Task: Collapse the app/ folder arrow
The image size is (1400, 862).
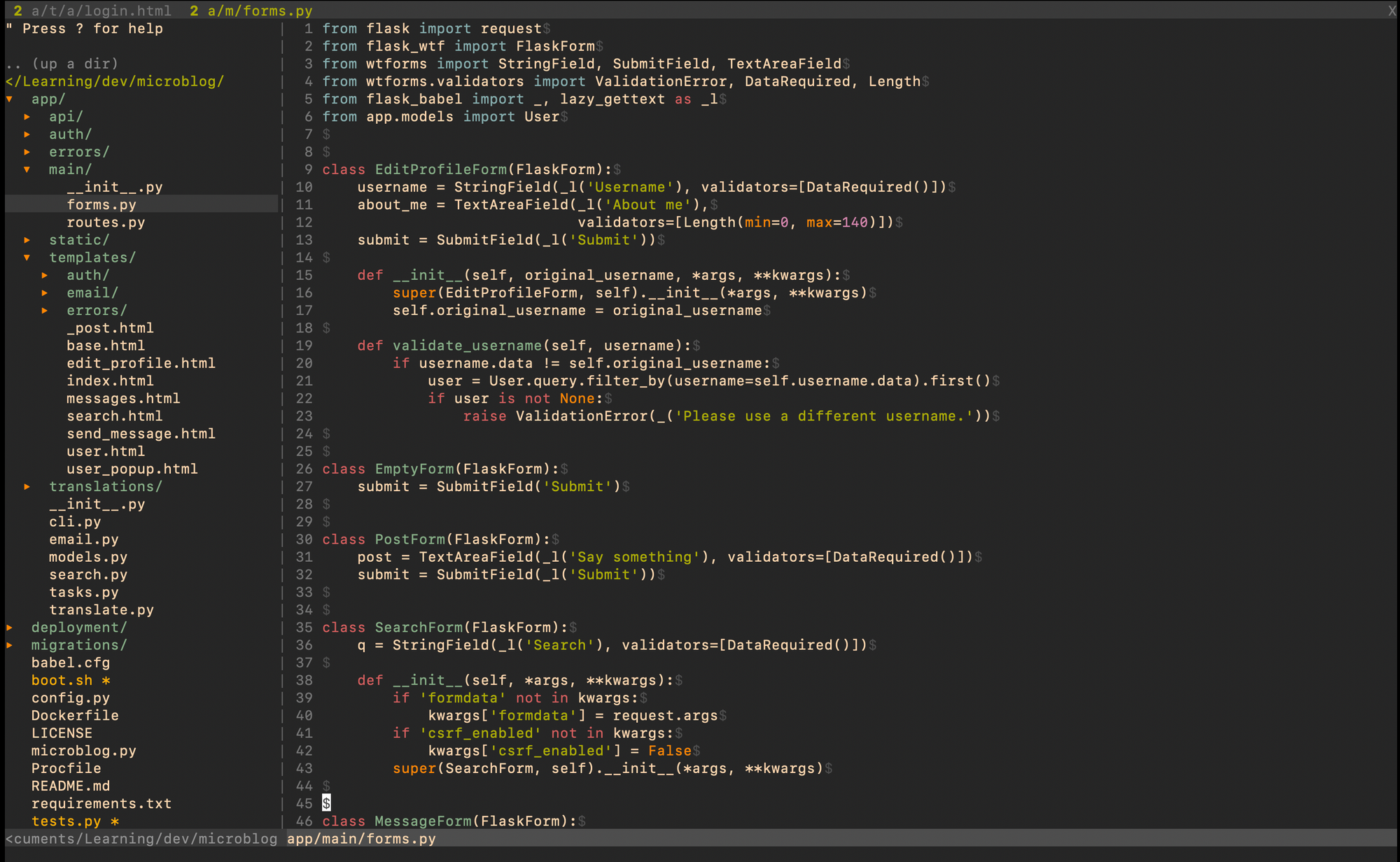Action: 10,99
